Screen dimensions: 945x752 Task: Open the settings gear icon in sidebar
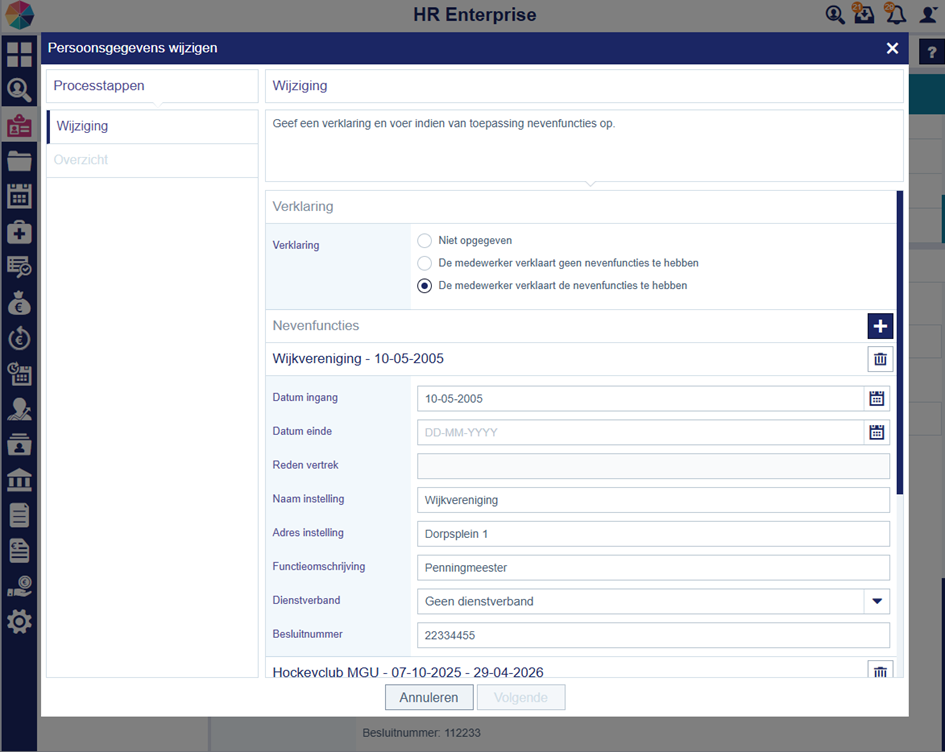pyautogui.click(x=19, y=622)
